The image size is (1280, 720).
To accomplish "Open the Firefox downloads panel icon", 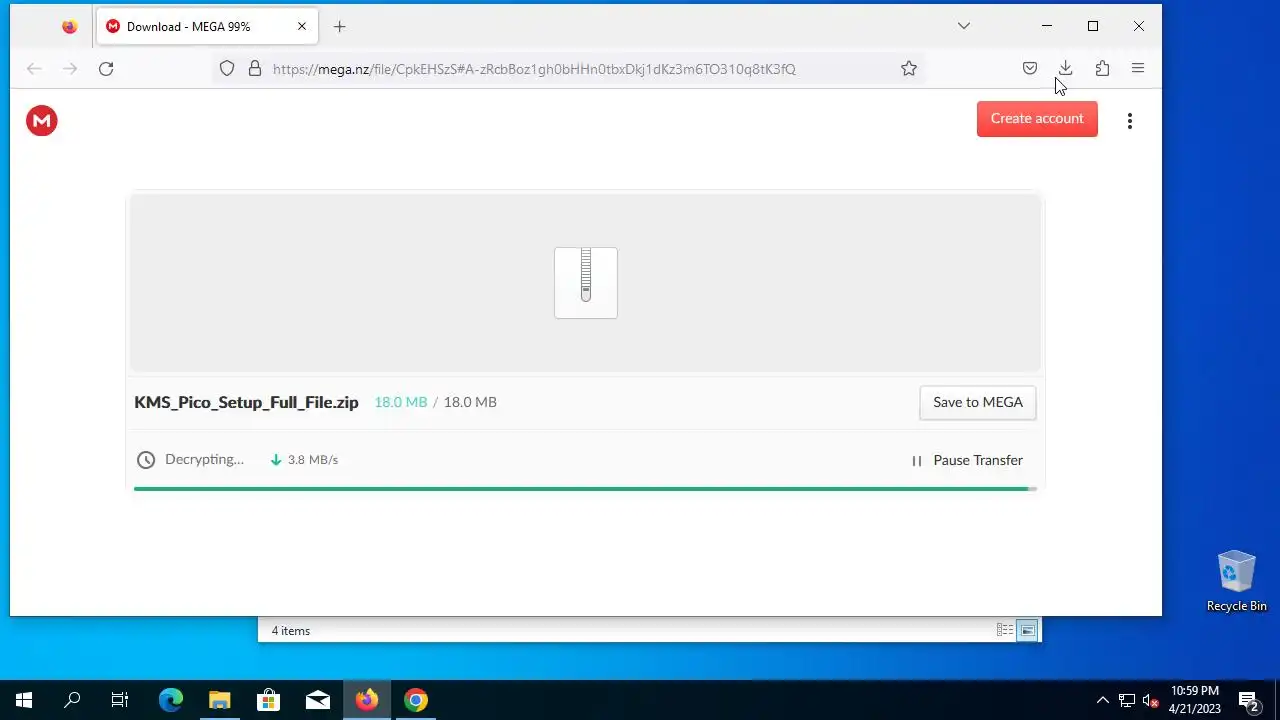I will point(1065,68).
